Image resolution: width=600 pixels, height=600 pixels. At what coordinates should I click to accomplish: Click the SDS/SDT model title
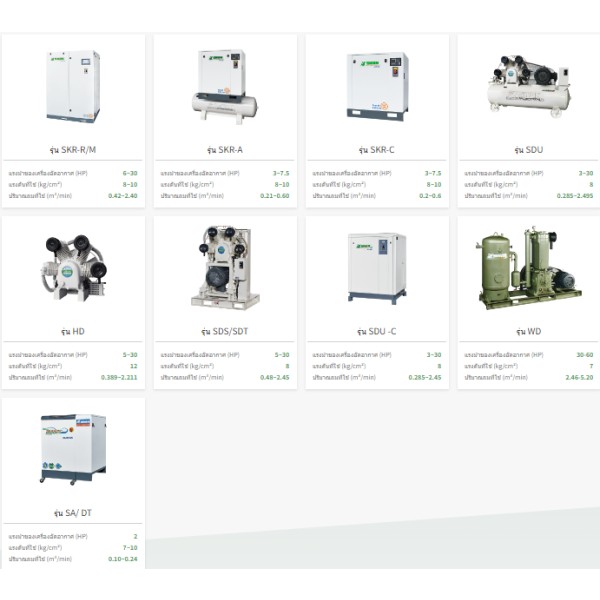(225, 331)
